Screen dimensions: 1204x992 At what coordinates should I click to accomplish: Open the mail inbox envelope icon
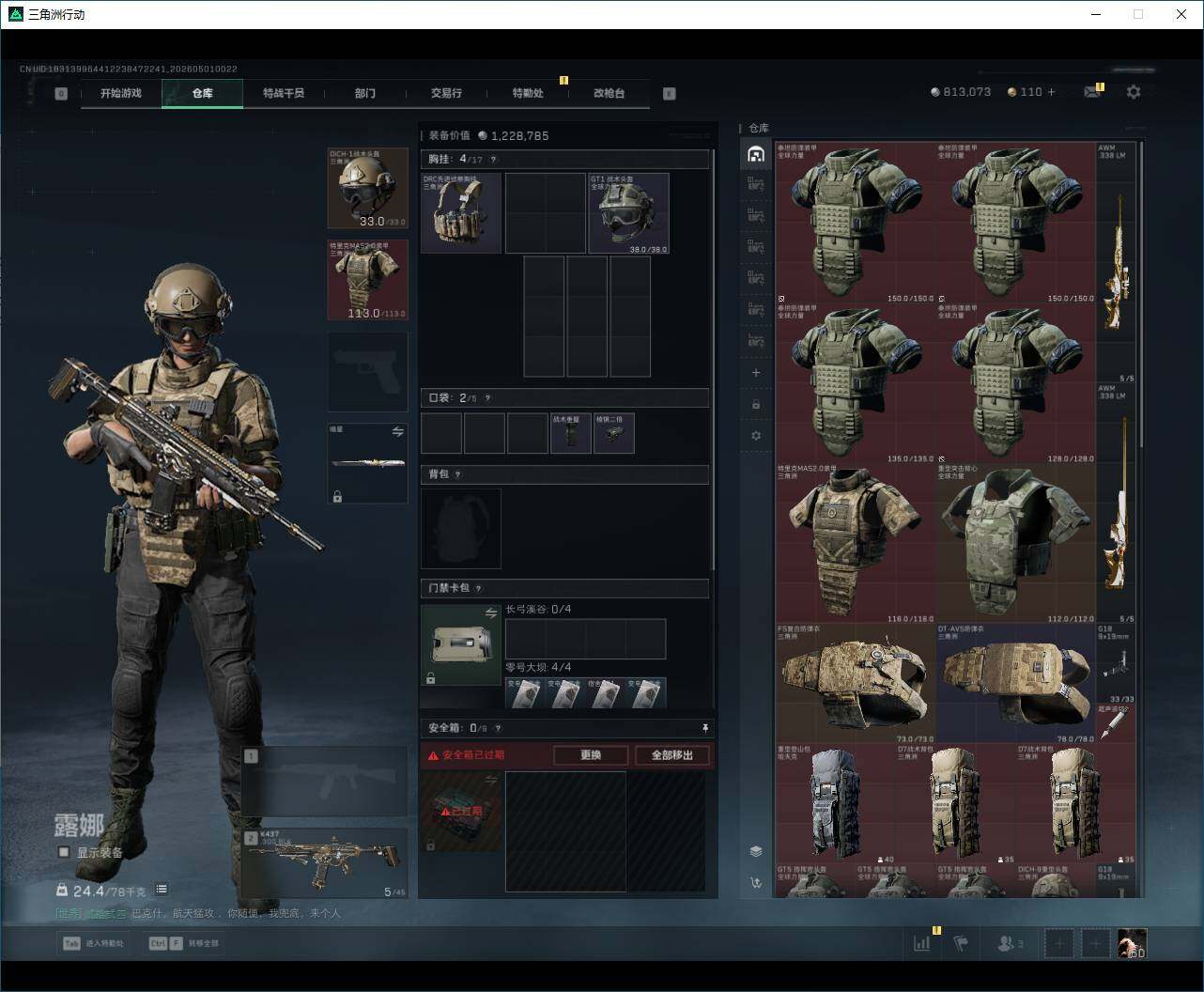click(x=1092, y=92)
